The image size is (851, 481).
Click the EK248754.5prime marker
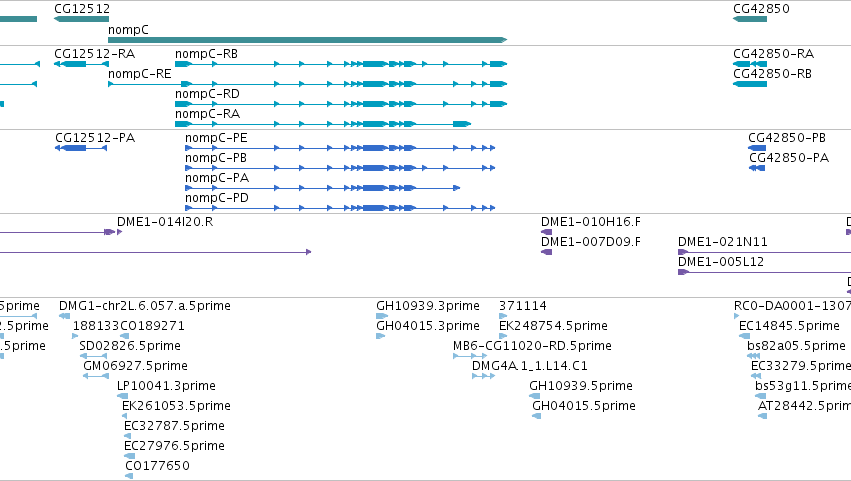point(503,336)
